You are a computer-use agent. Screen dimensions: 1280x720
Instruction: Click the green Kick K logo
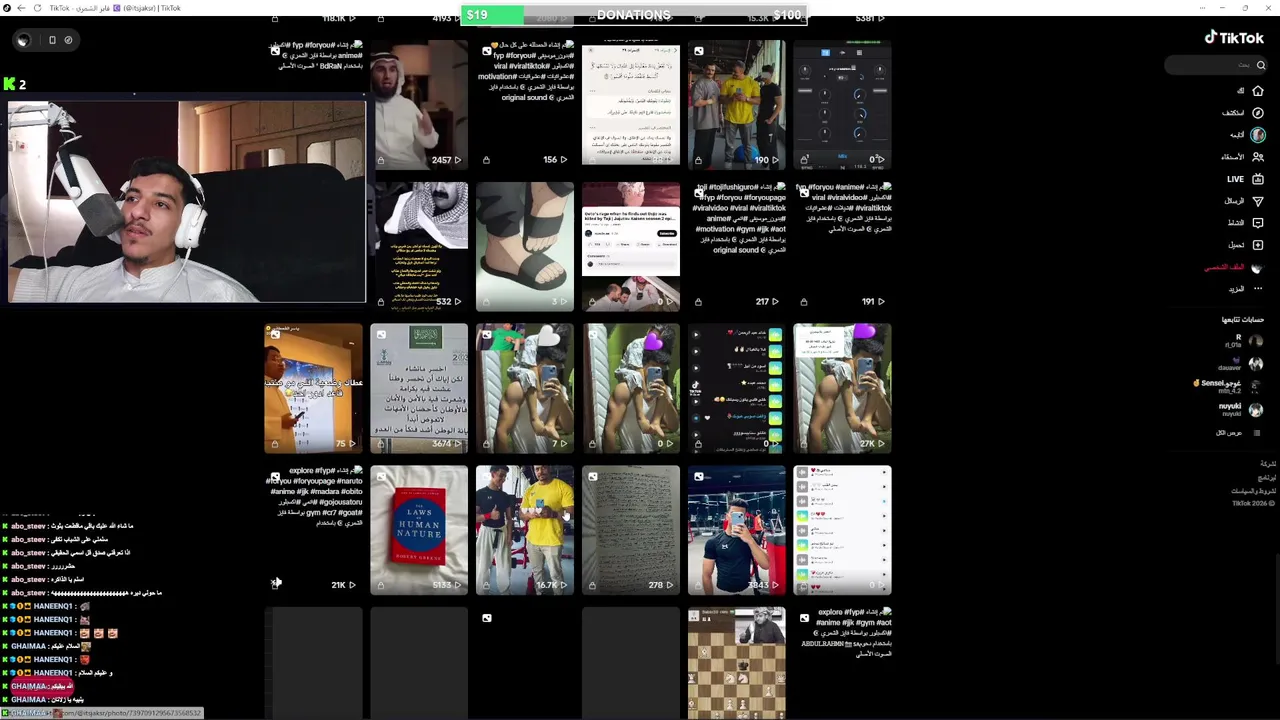click(x=9, y=85)
